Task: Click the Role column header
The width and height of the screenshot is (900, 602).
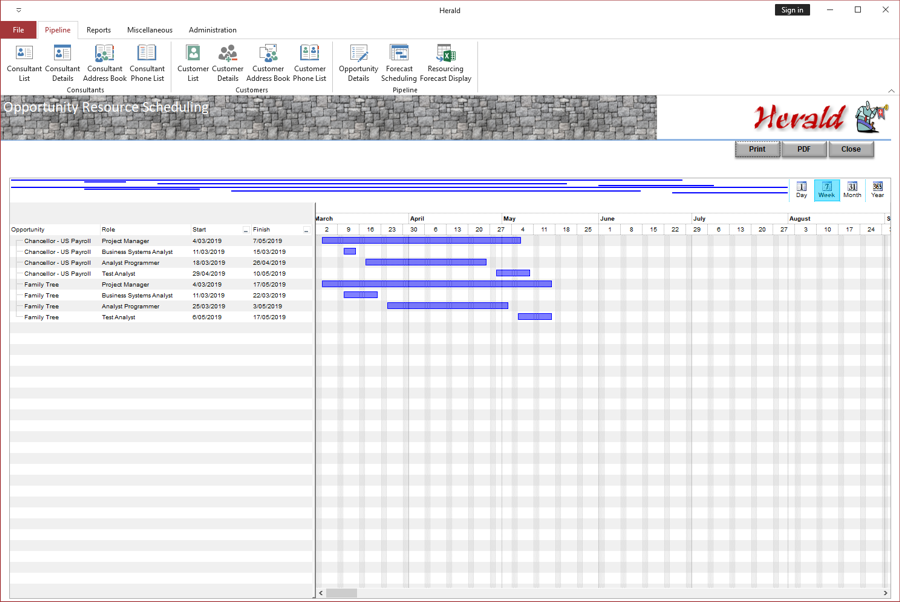Action: point(145,230)
